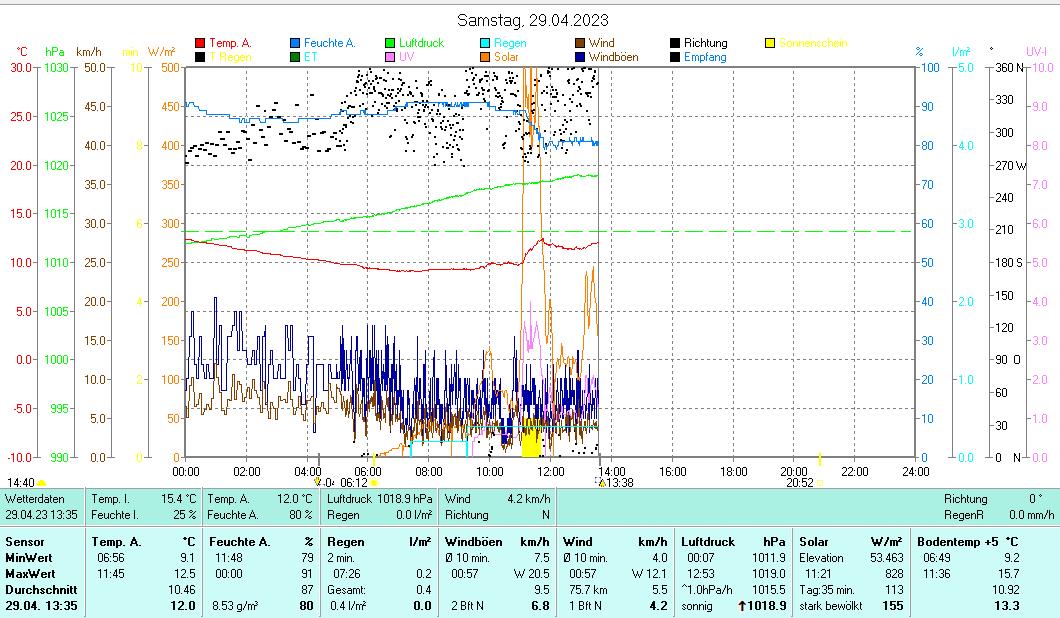
Task: Click the sunrise marker at 06:12
Action: click(x=374, y=482)
